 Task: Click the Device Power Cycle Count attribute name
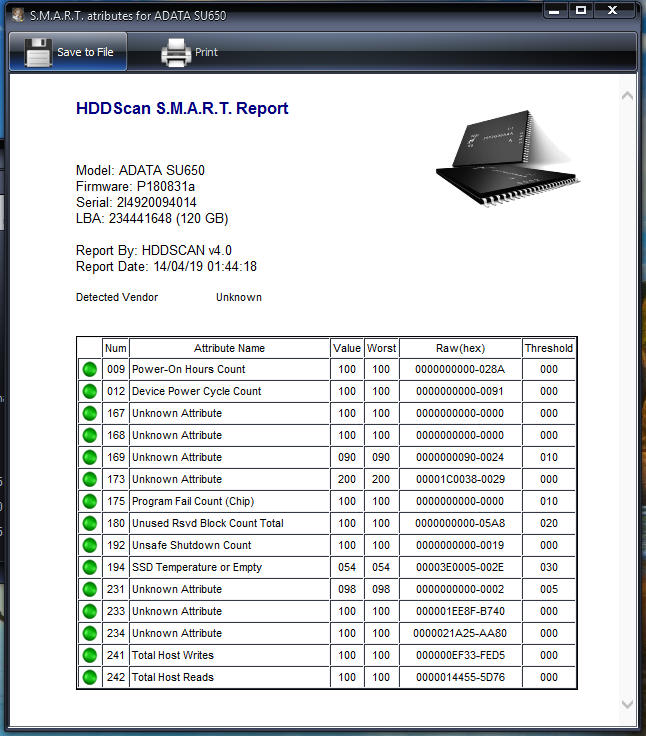coord(197,391)
